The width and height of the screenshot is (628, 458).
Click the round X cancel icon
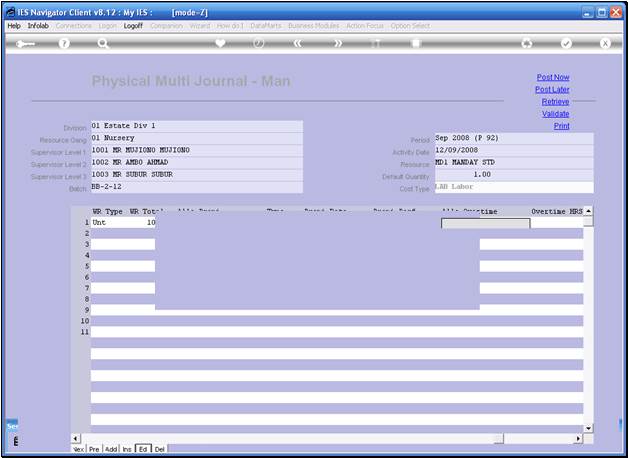click(x=605, y=43)
